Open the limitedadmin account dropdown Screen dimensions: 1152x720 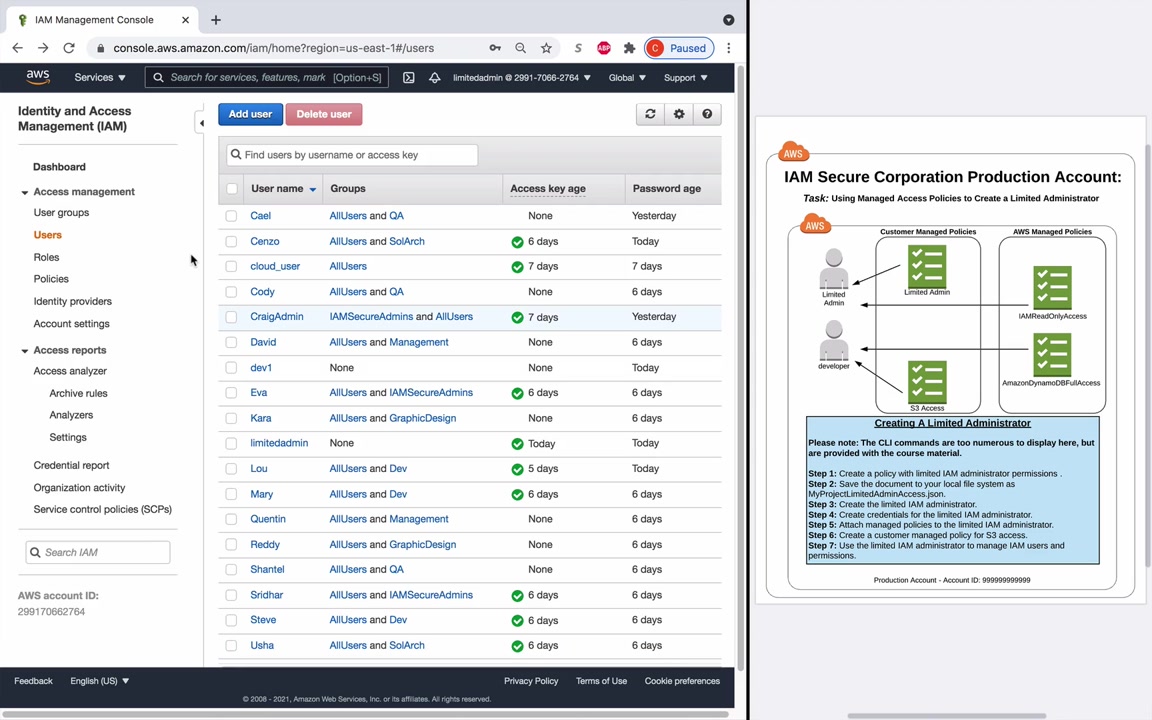pos(522,77)
